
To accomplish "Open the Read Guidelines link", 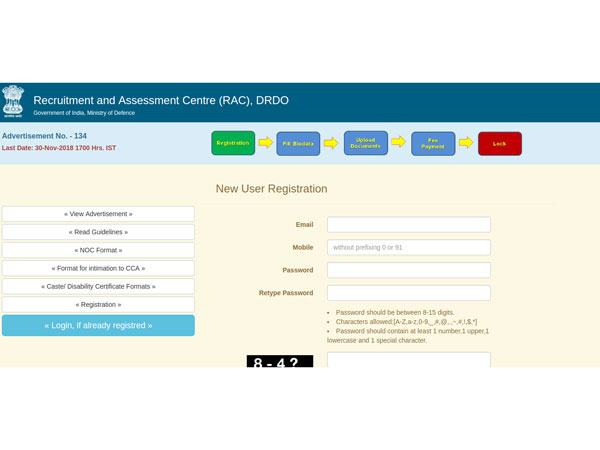I will [98, 232].
